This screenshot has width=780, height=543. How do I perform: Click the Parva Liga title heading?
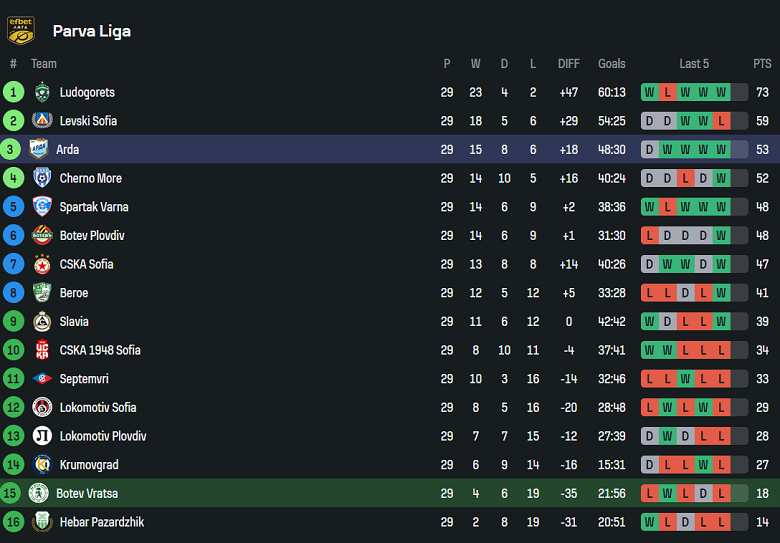coord(92,31)
